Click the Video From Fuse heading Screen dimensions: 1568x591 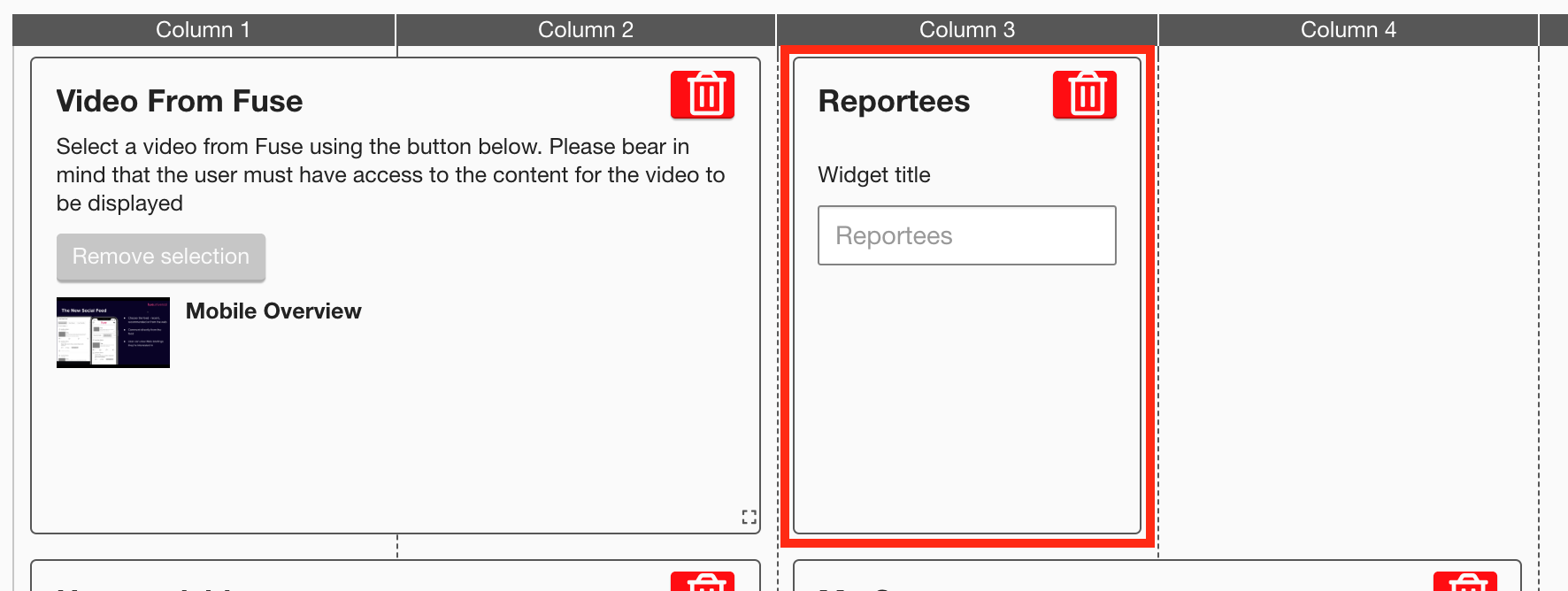point(180,102)
